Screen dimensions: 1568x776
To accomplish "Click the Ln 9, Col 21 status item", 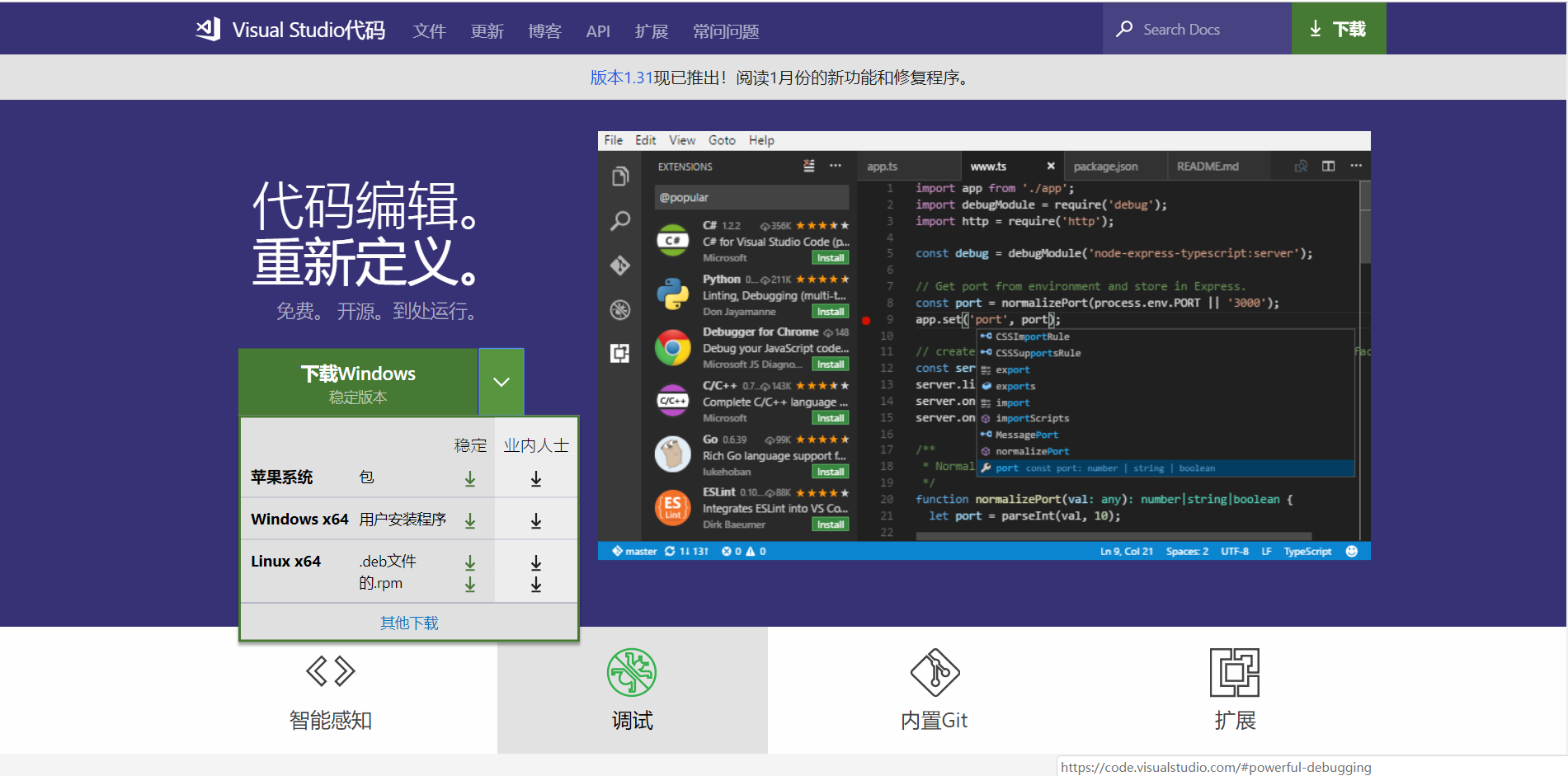I will [x=1126, y=551].
